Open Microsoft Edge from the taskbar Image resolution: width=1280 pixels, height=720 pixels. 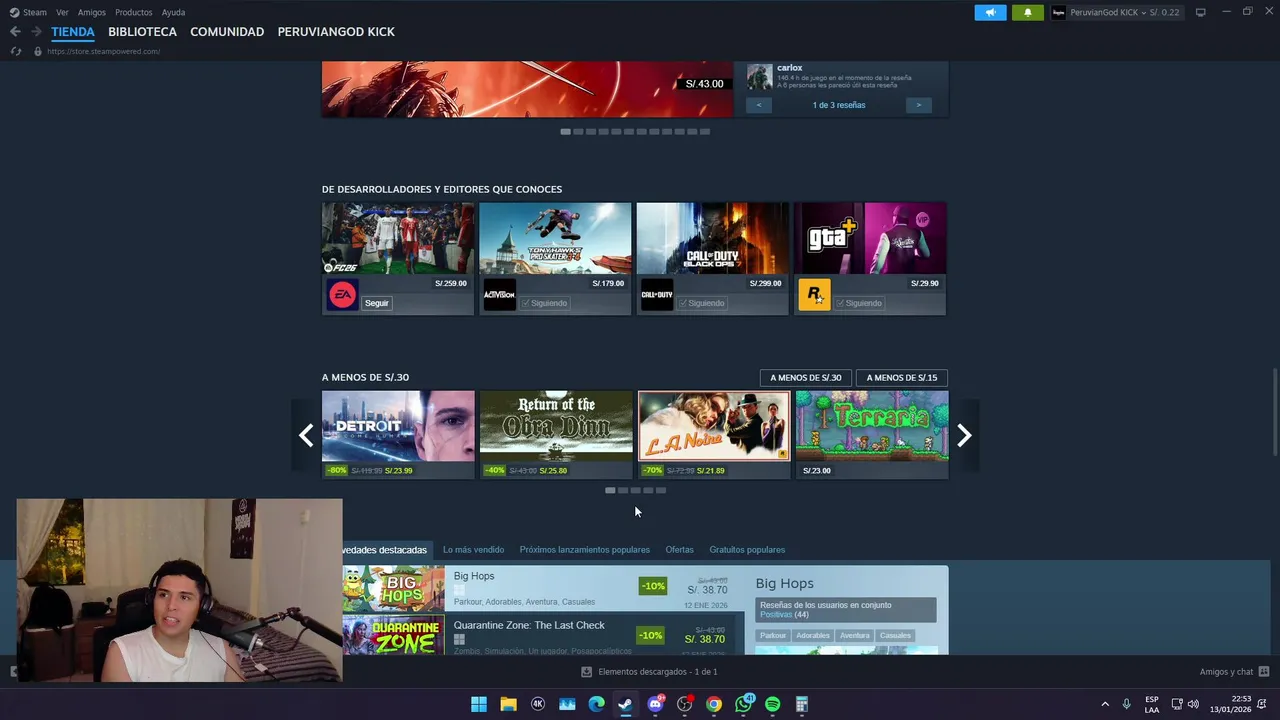tap(596, 704)
